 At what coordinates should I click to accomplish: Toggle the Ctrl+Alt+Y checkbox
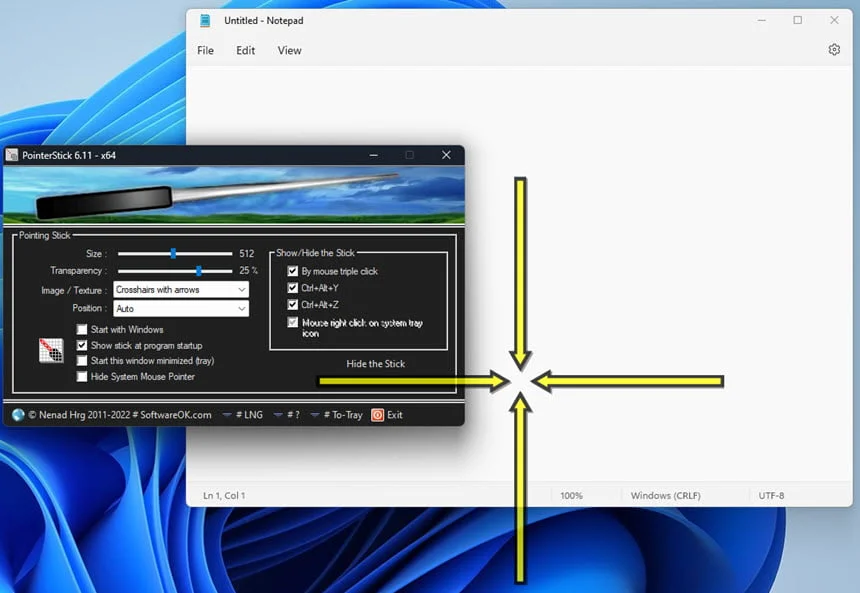coord(293,287)
